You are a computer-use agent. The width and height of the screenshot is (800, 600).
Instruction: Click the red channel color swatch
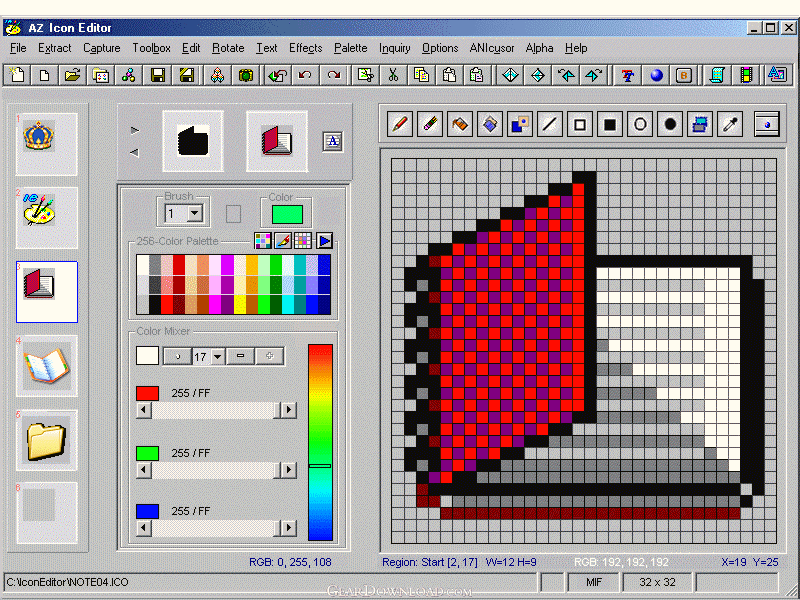(147, 393)
